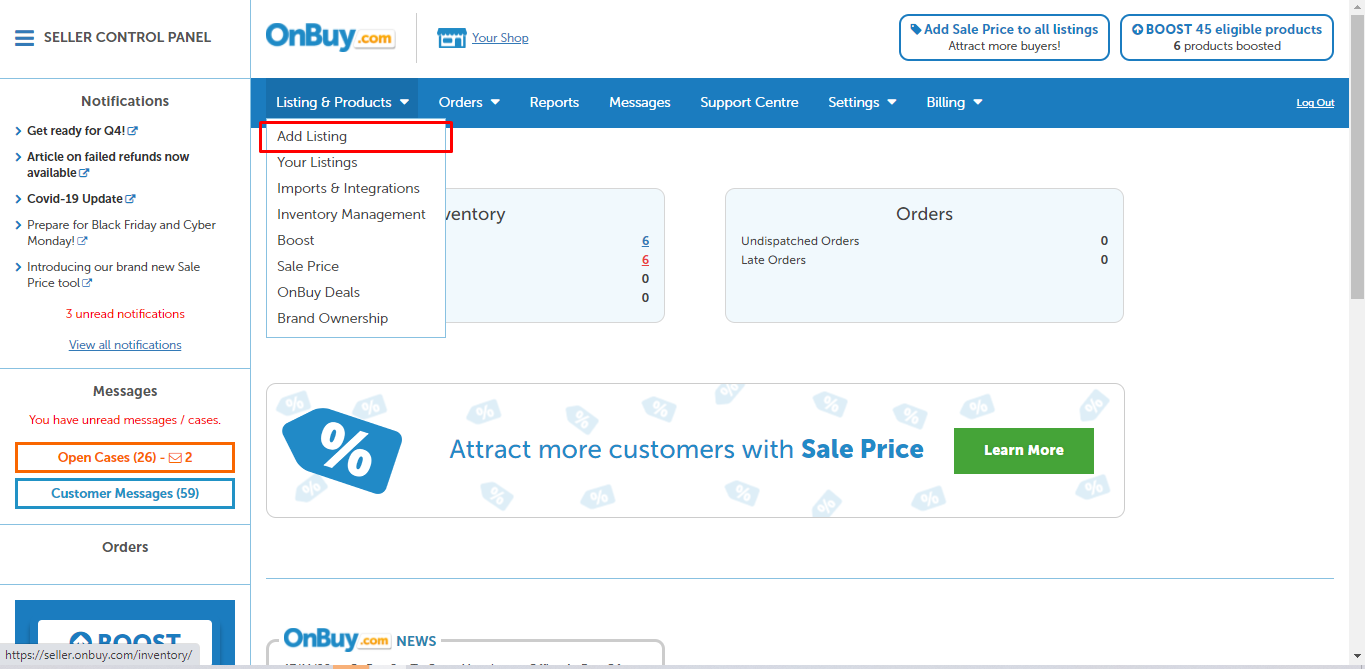The width and height of the screenshot is (1365, 669).
Task: Expand the Listing & Products dropdown arrow
Action: pyautogui.click(x=404, y=102)
